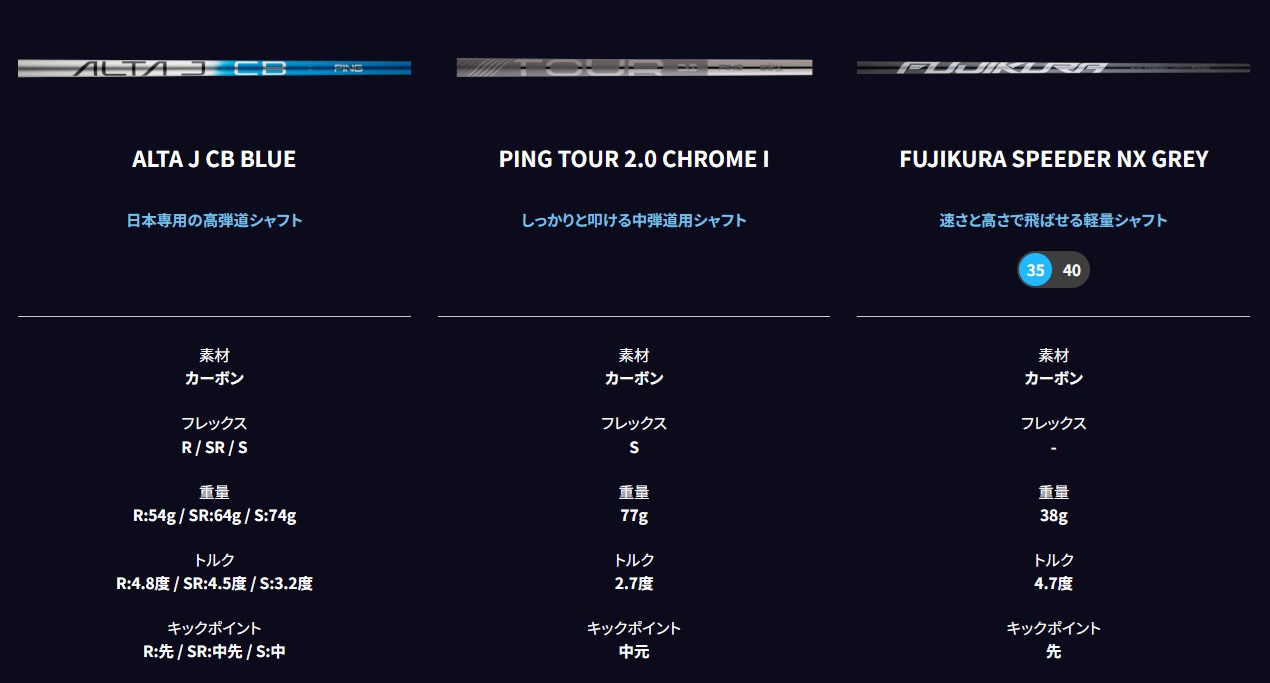Screen dimensions: 1270x683
Task: Select the 4.7度 torque value
Action: 1053,583
